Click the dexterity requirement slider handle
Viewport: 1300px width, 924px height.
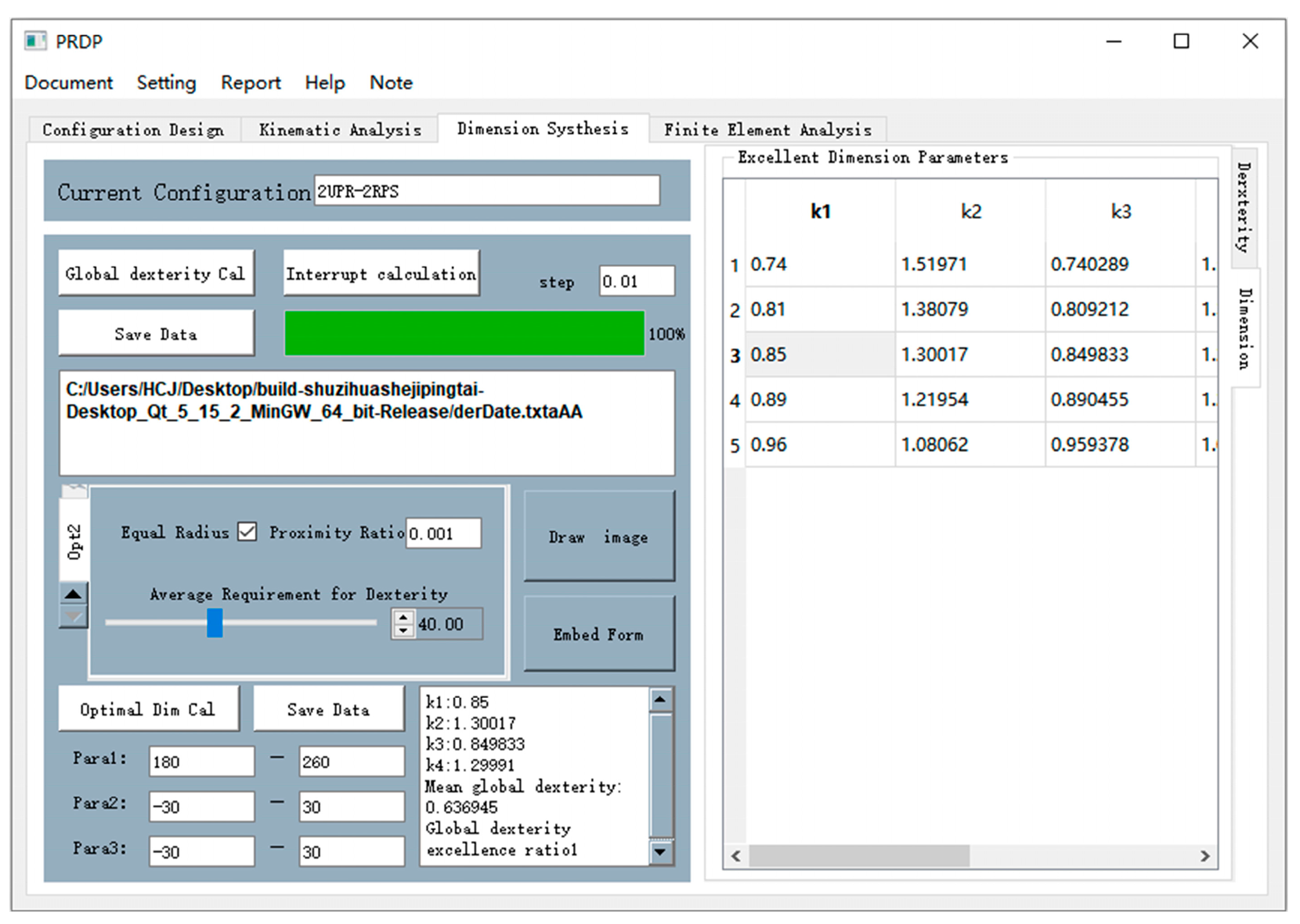click(214, 623)
